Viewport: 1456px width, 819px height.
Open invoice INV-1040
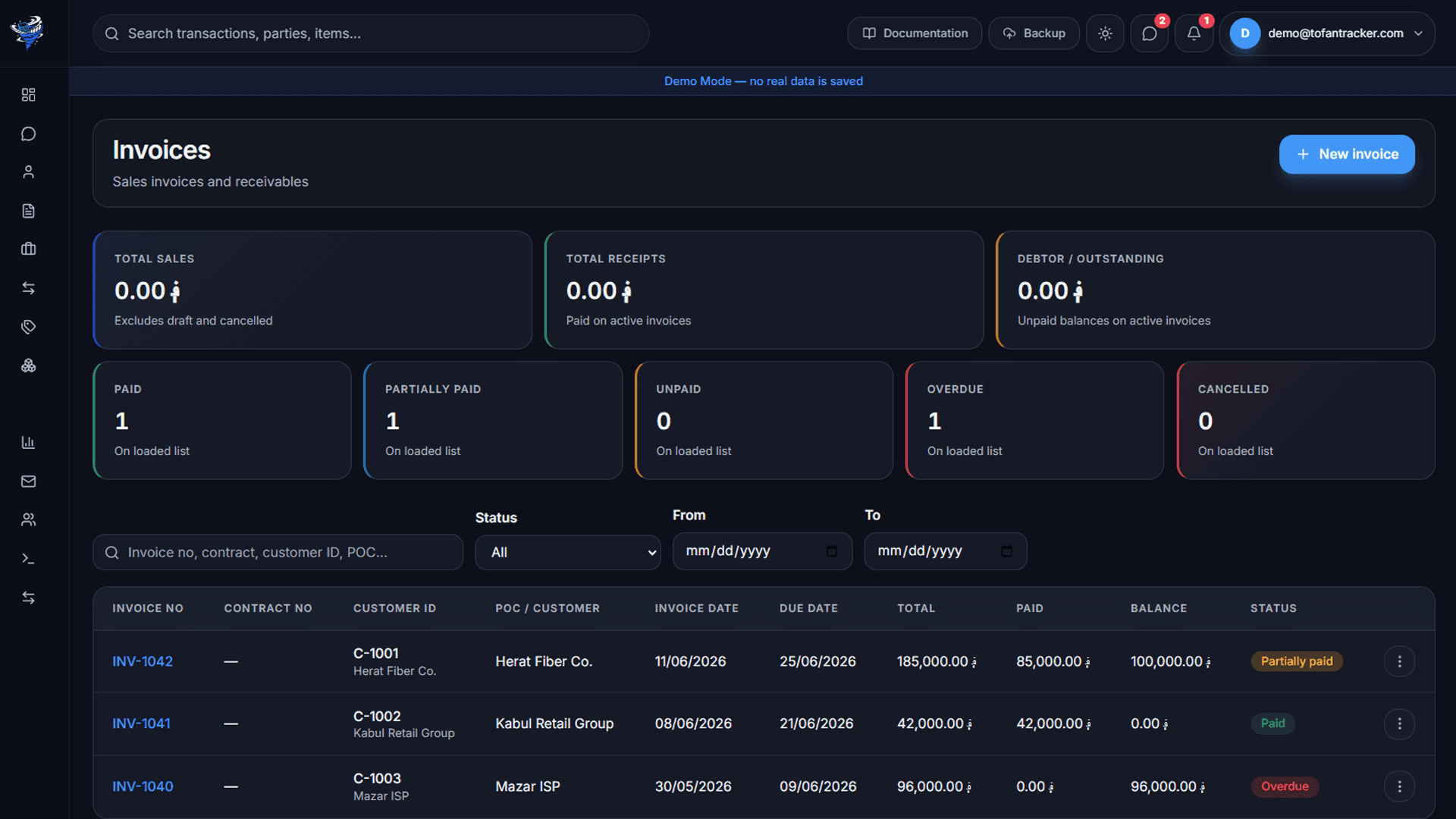coord(143,786)
